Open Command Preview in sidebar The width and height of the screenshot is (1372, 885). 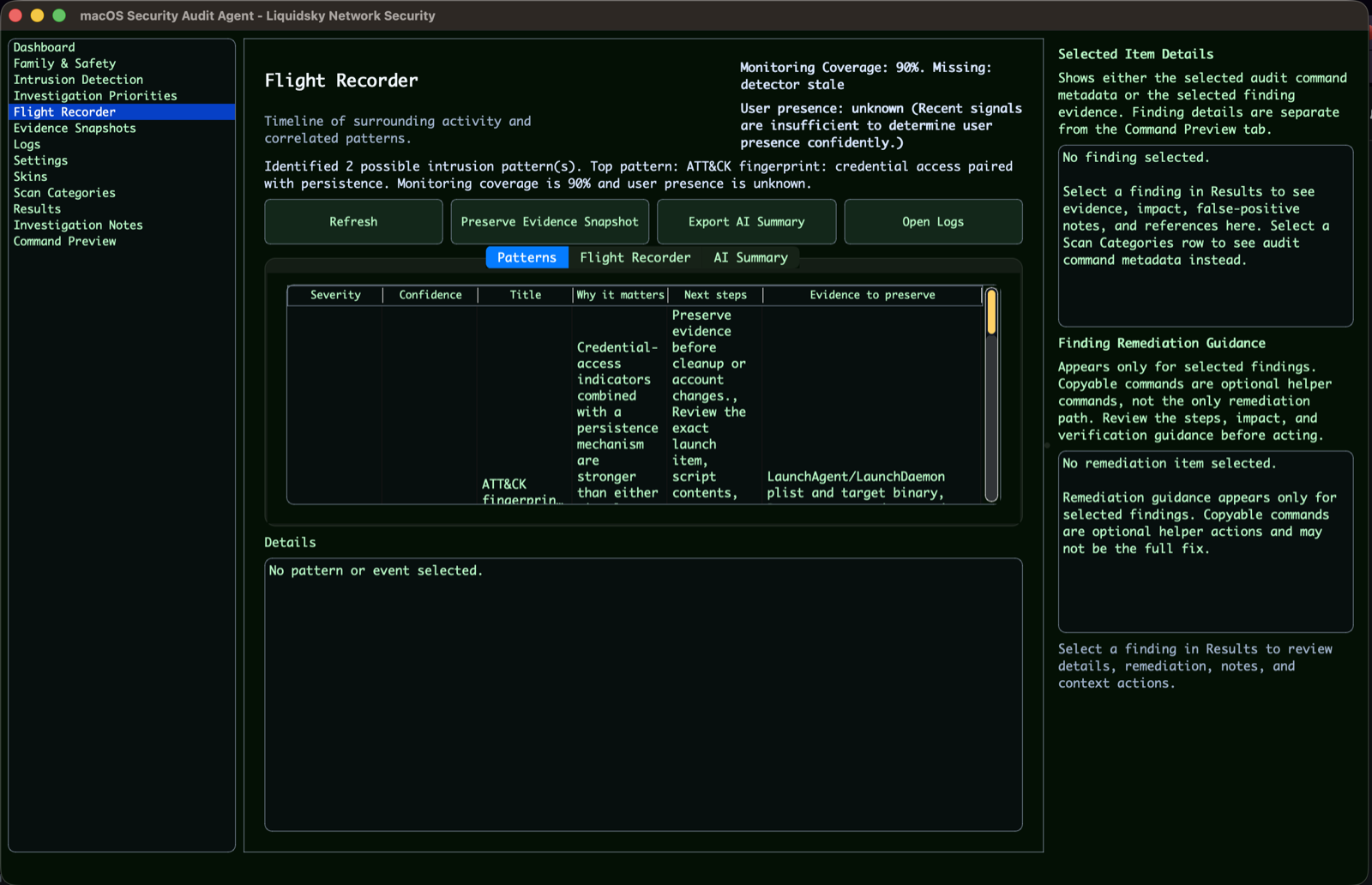[122, 241]
